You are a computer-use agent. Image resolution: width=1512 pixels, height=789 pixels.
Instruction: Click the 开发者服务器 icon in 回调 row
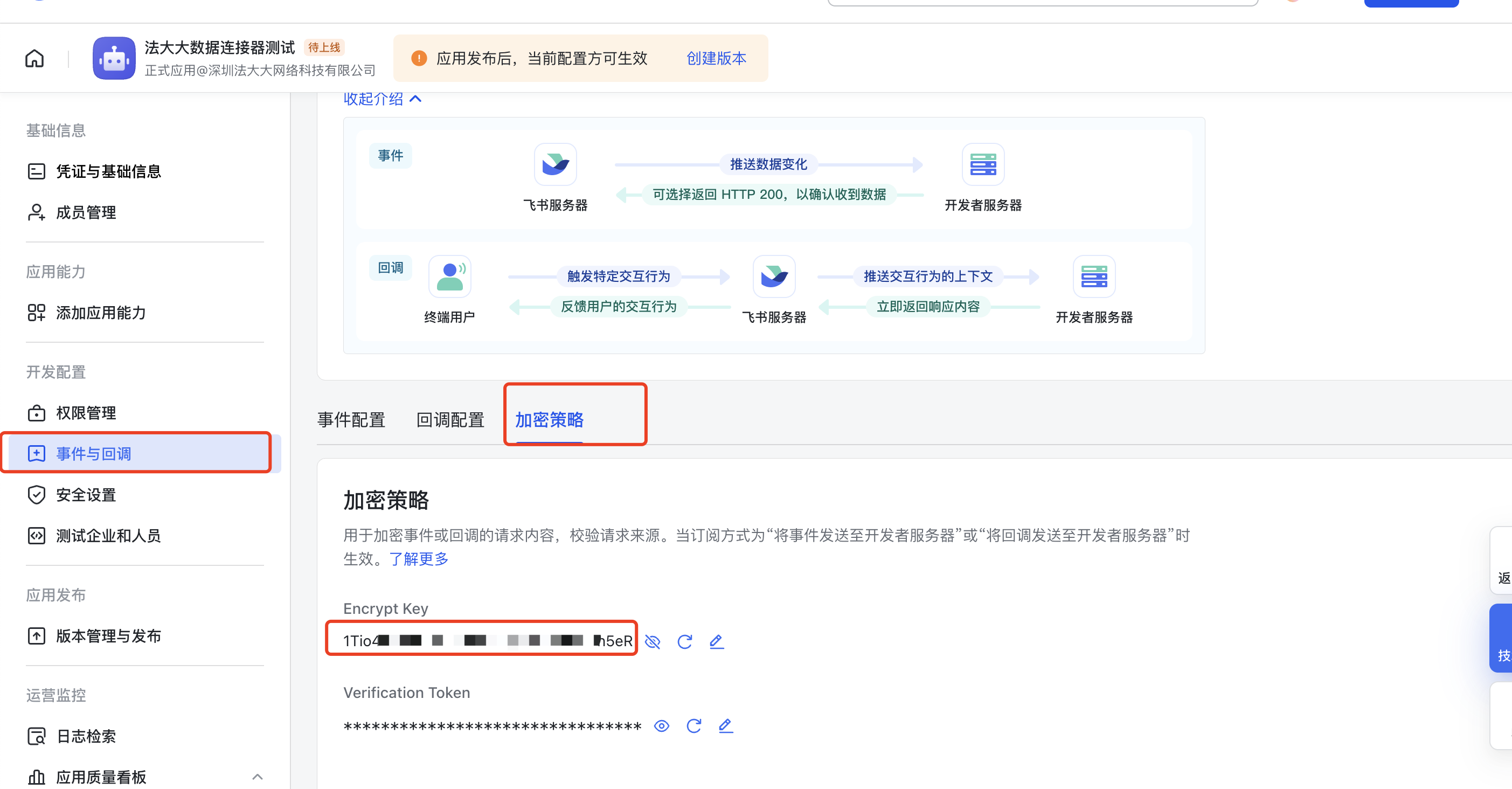click(1094, 276)
